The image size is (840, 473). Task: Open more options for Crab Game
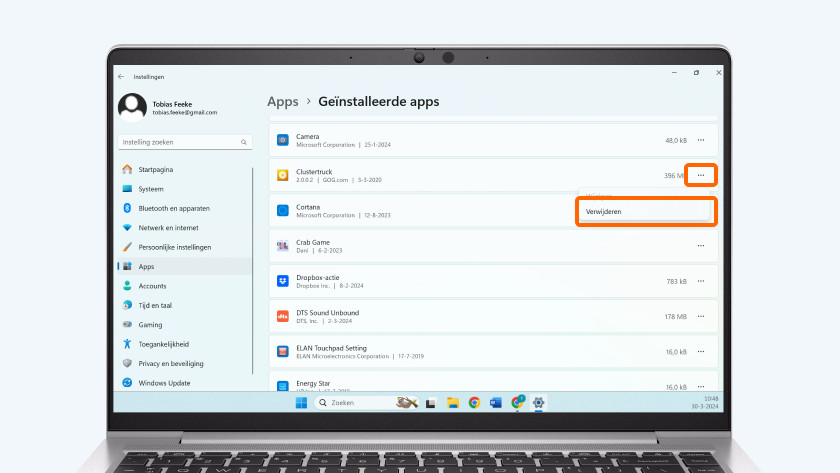(701, 246)
